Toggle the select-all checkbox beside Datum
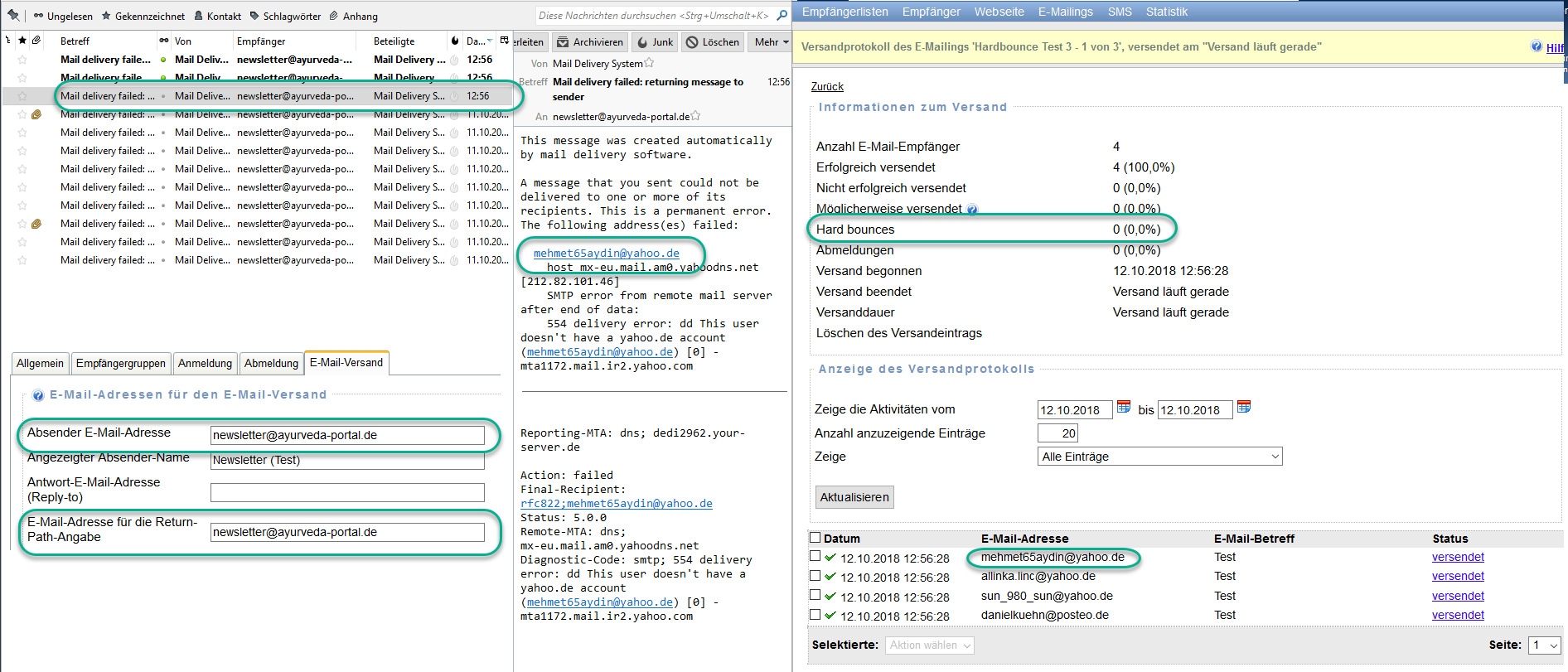Screen dimensions: 1568x672 tap(815, 538)
